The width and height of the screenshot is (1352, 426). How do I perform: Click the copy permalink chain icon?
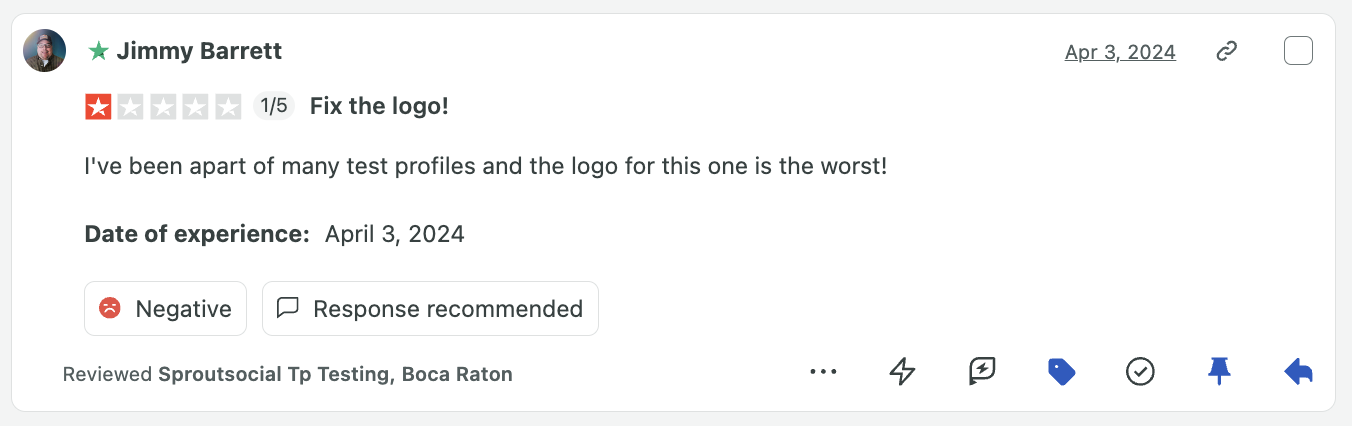click(x=1227, y=51)
